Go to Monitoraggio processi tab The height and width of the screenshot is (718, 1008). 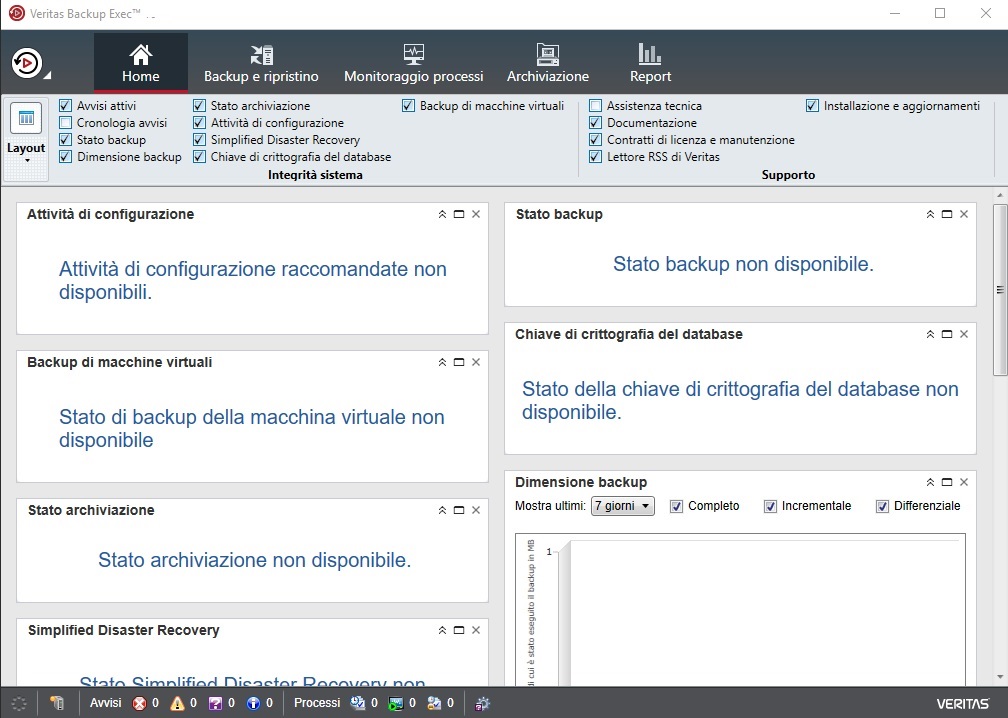[413, 62]
